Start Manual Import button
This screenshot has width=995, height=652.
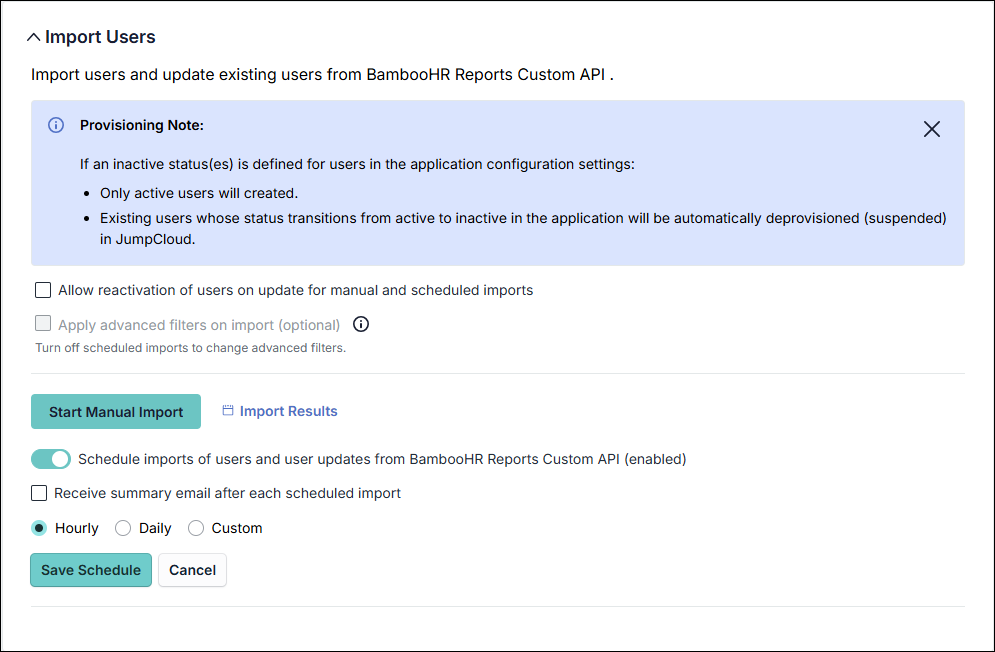coord(116,411)
